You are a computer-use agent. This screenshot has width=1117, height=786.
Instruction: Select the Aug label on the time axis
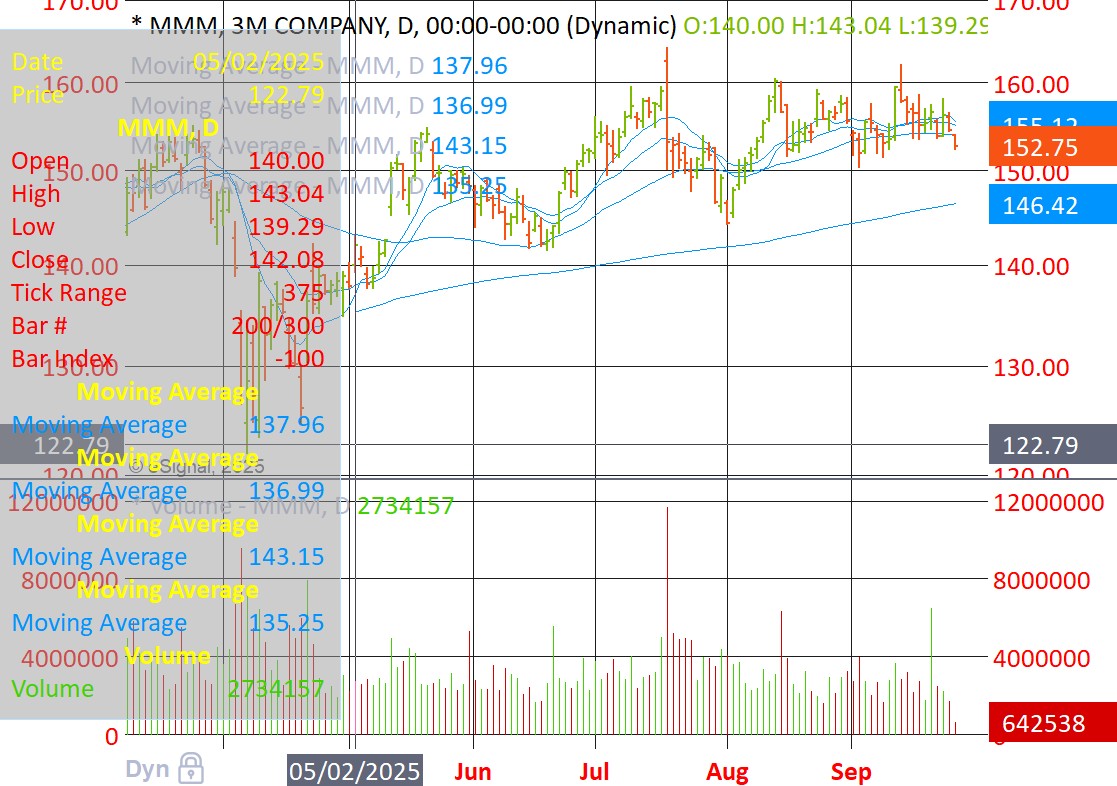click(727, 772)
